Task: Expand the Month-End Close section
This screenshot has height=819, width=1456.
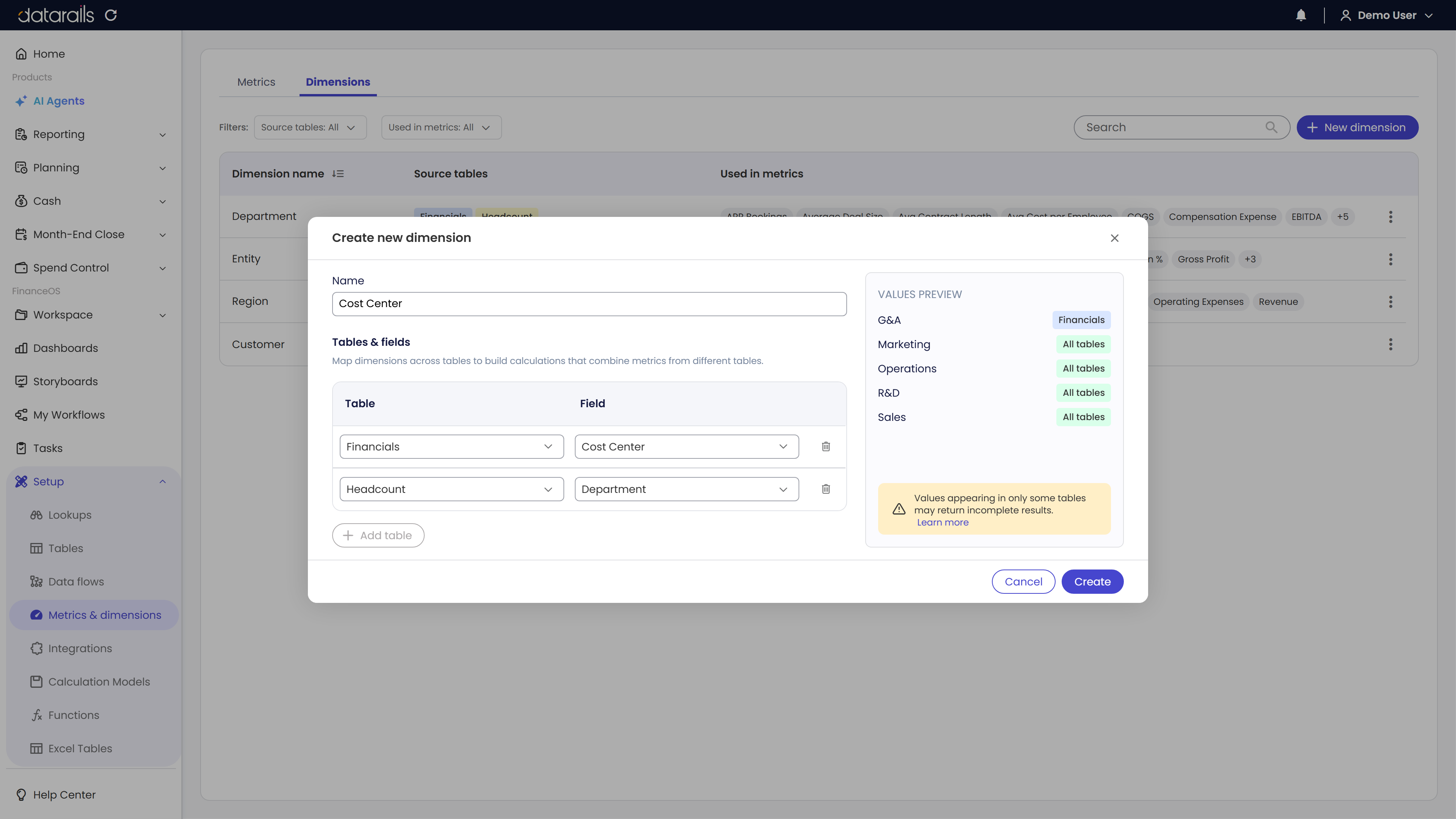Action: pos(91,235)
